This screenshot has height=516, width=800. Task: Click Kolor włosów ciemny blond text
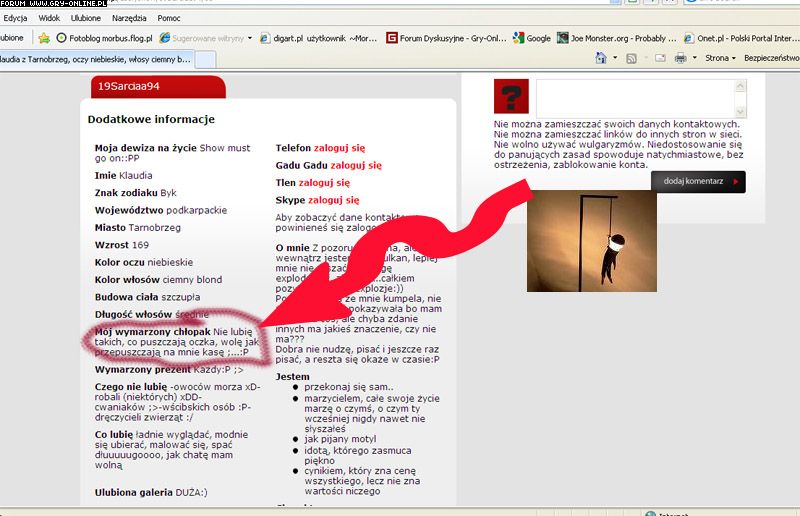[x=158, y=280]
